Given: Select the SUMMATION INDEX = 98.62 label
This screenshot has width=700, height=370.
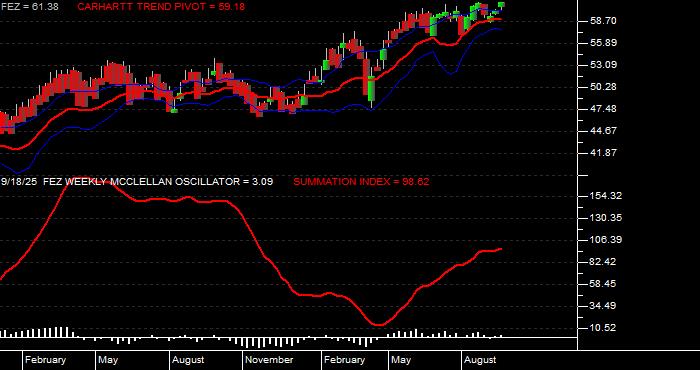Looking at the screenshot, I should (x=361, y=182).
